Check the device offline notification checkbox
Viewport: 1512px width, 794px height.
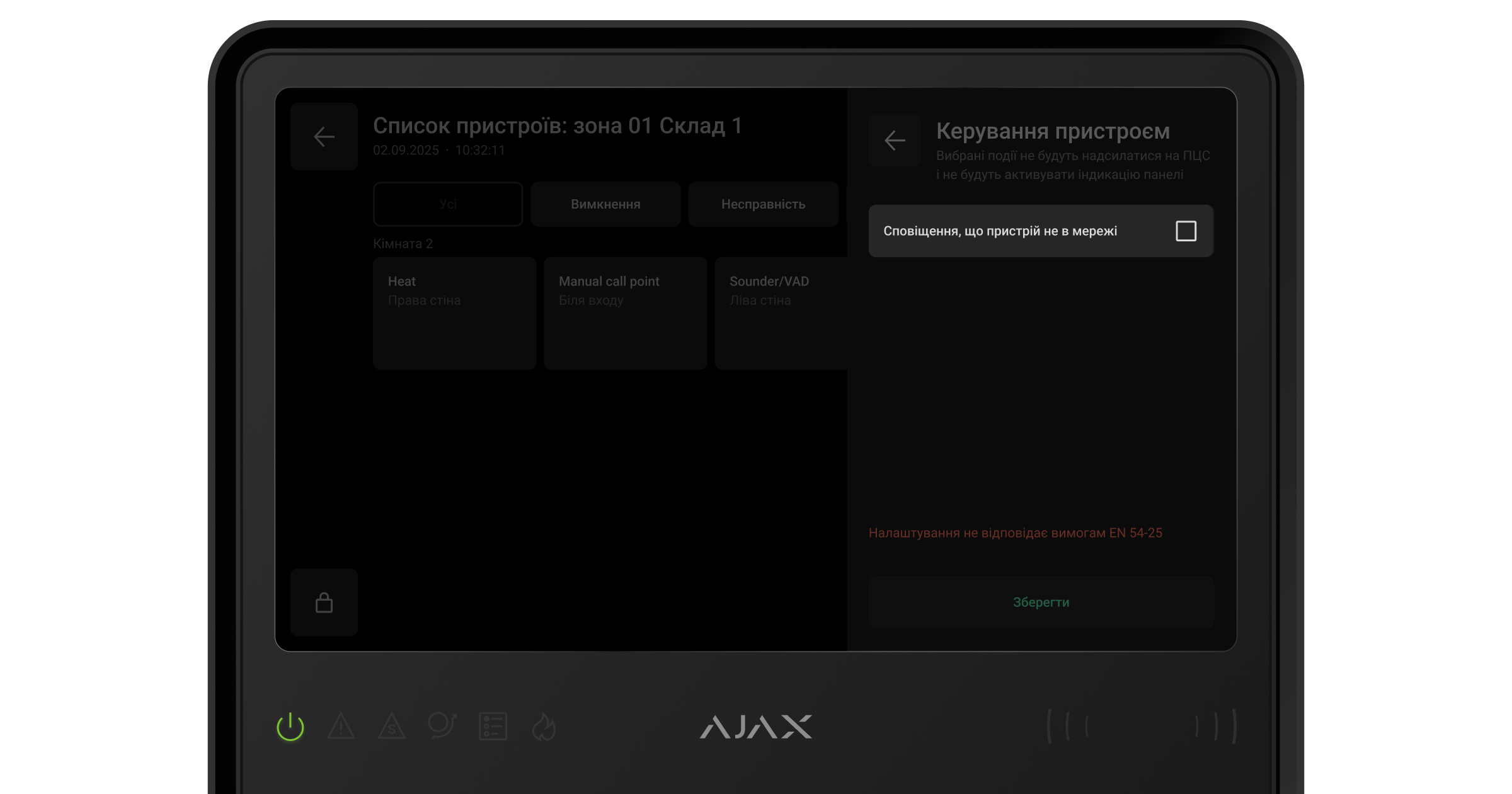click(x=1186, y=231)
